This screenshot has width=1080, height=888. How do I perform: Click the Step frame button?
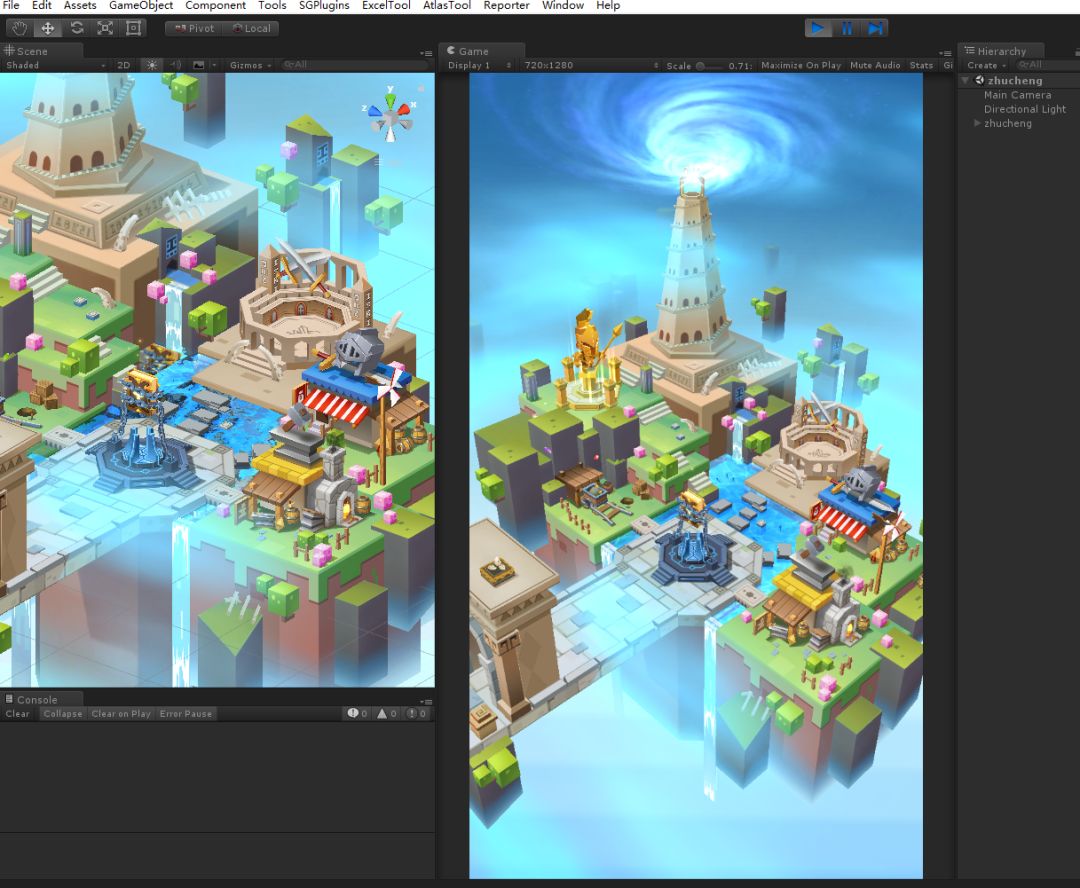point(875,28)
